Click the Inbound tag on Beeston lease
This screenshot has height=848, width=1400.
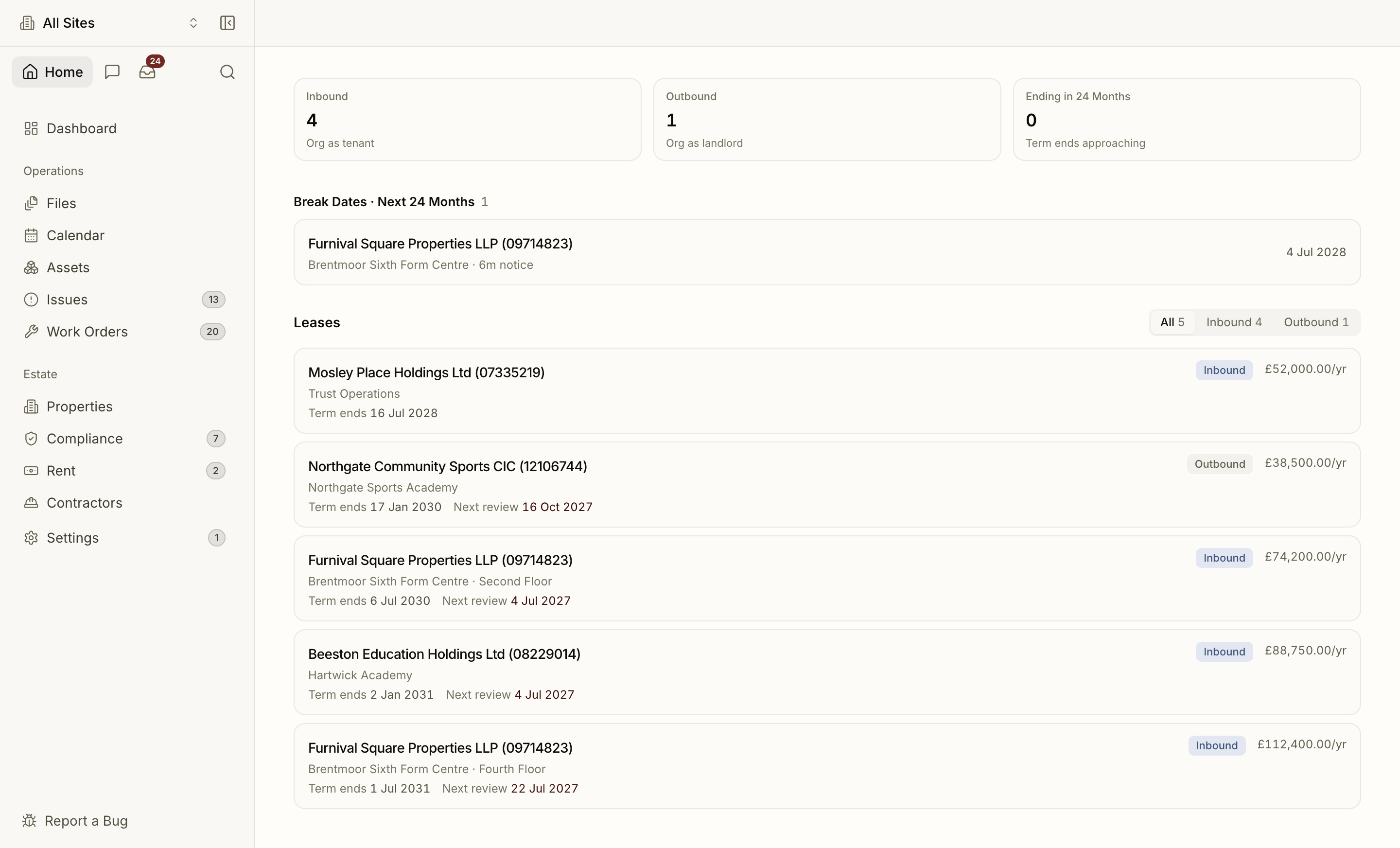tap(1224, 652)
